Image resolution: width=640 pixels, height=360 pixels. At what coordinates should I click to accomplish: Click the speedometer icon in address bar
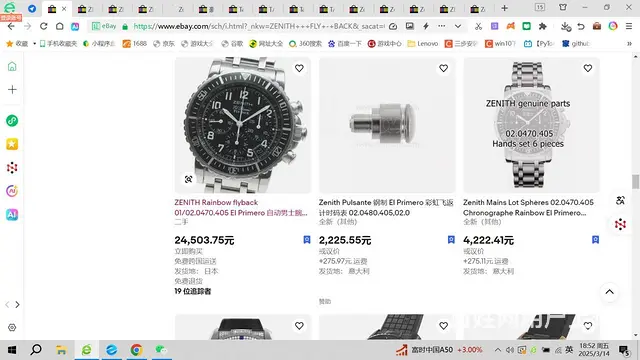click(x=393, y=26)
